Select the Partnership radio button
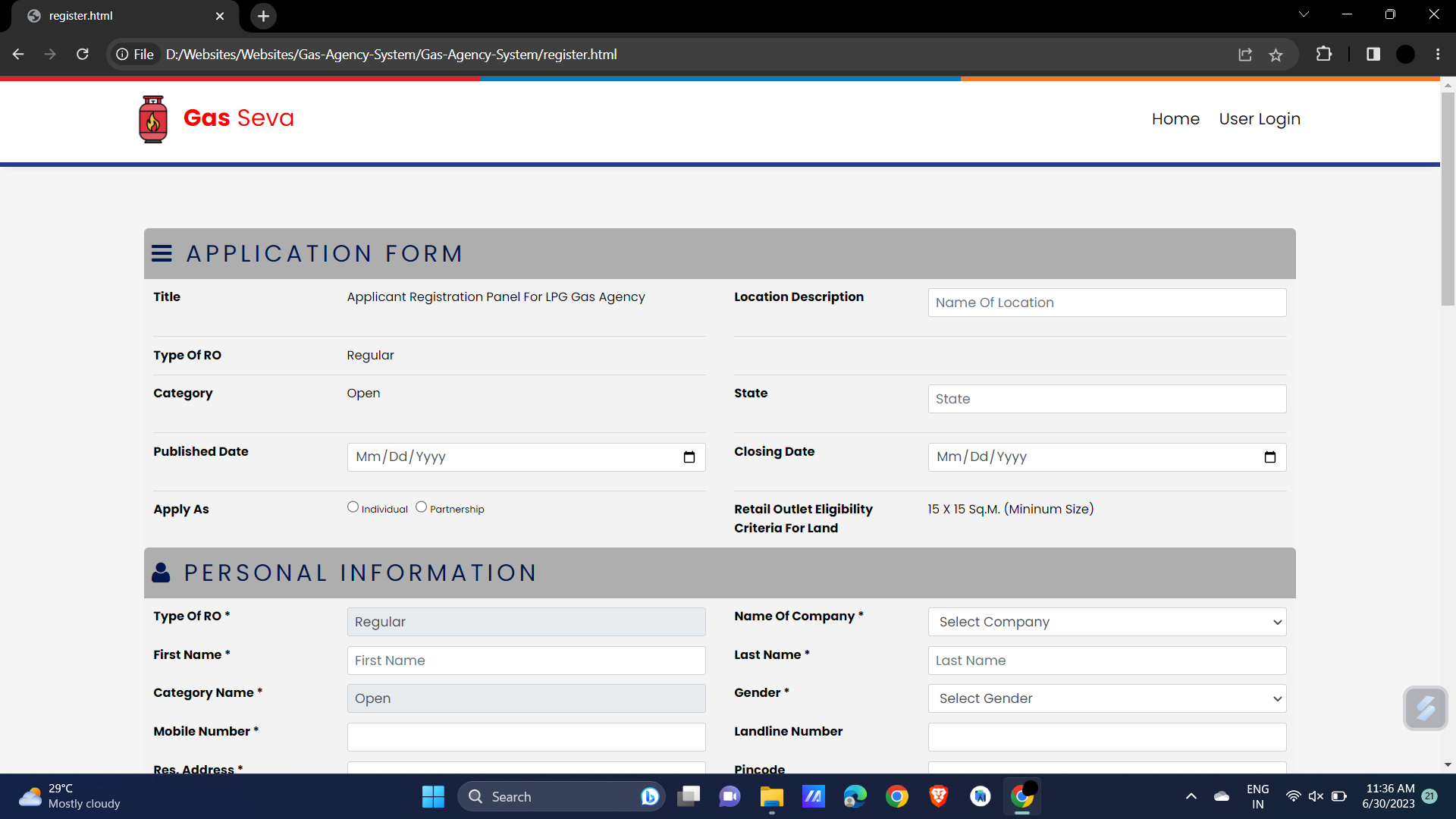 point(422,507)
